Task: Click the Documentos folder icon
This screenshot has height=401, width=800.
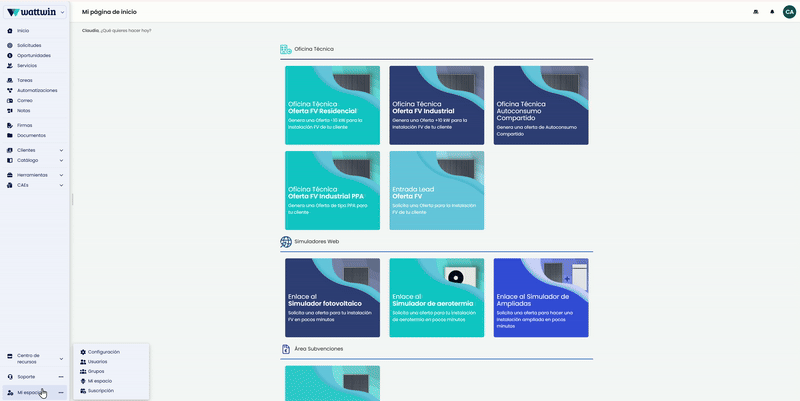Action: tap(10, 135)
